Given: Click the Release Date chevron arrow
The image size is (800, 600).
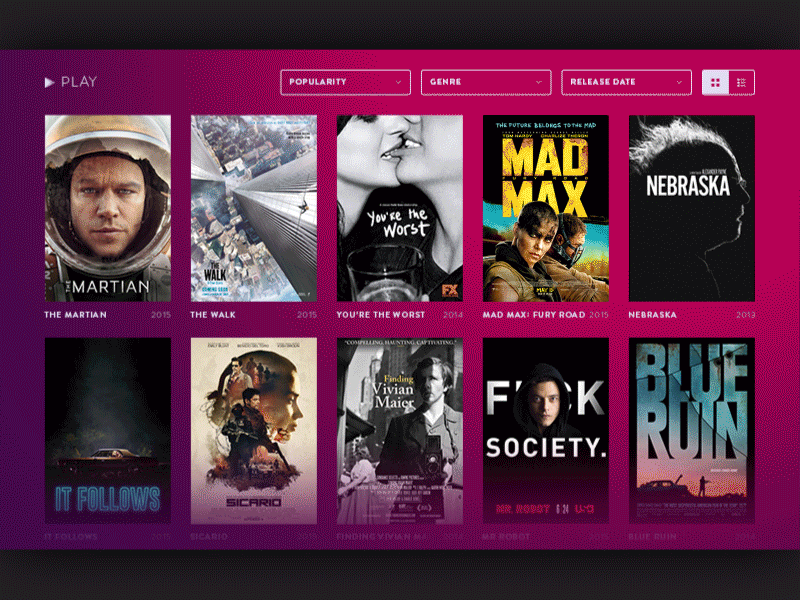Looking at the screenshot, I should tap(679, 82).
